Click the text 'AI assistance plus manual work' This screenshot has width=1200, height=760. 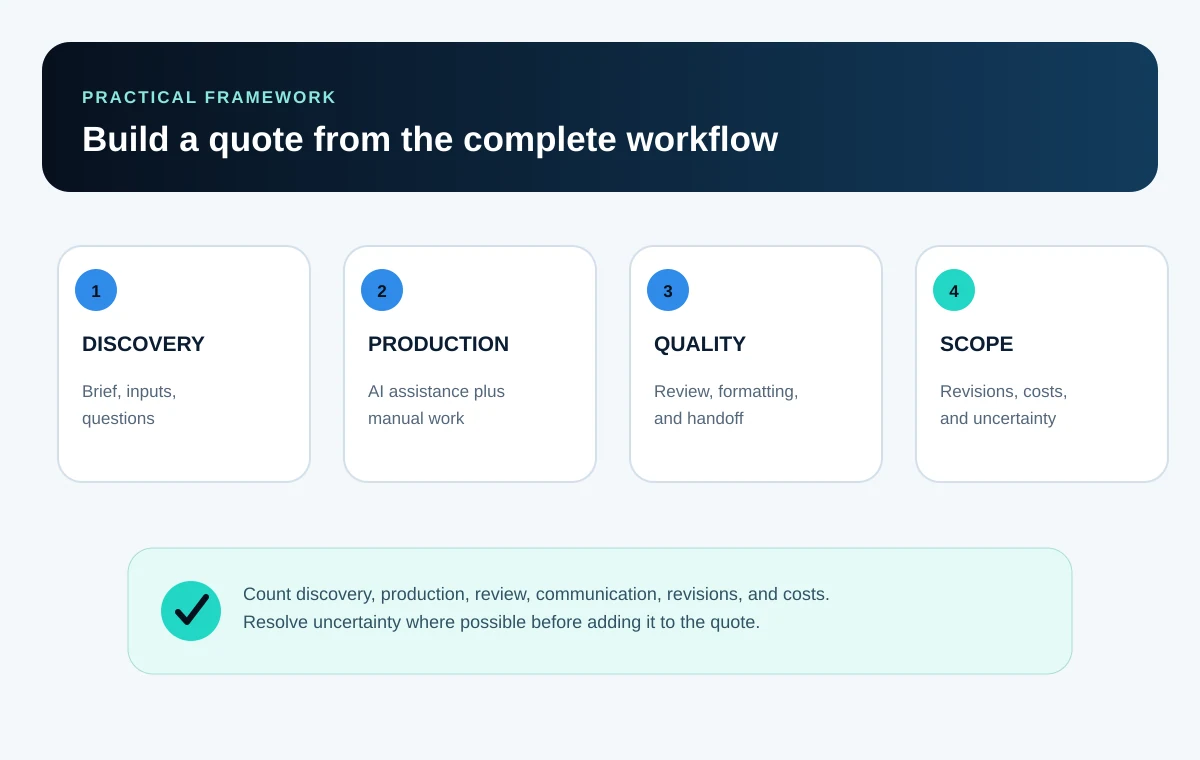436,405
